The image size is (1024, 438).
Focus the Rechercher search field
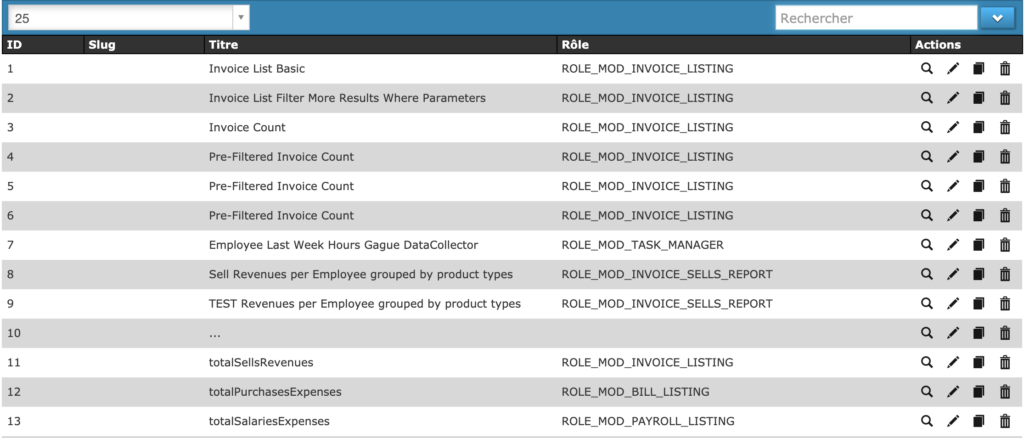click(875, 18)
